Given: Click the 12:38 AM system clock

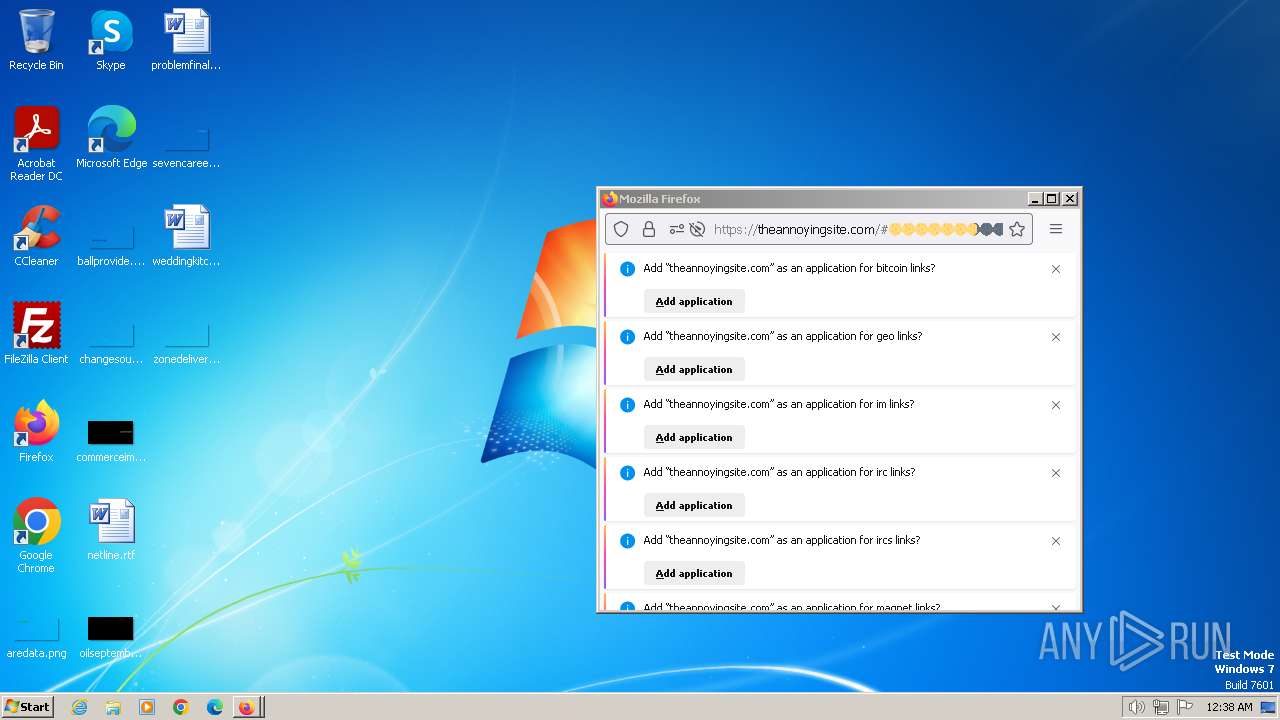Looking at the screenshot, I should [x=1229, y=707].
